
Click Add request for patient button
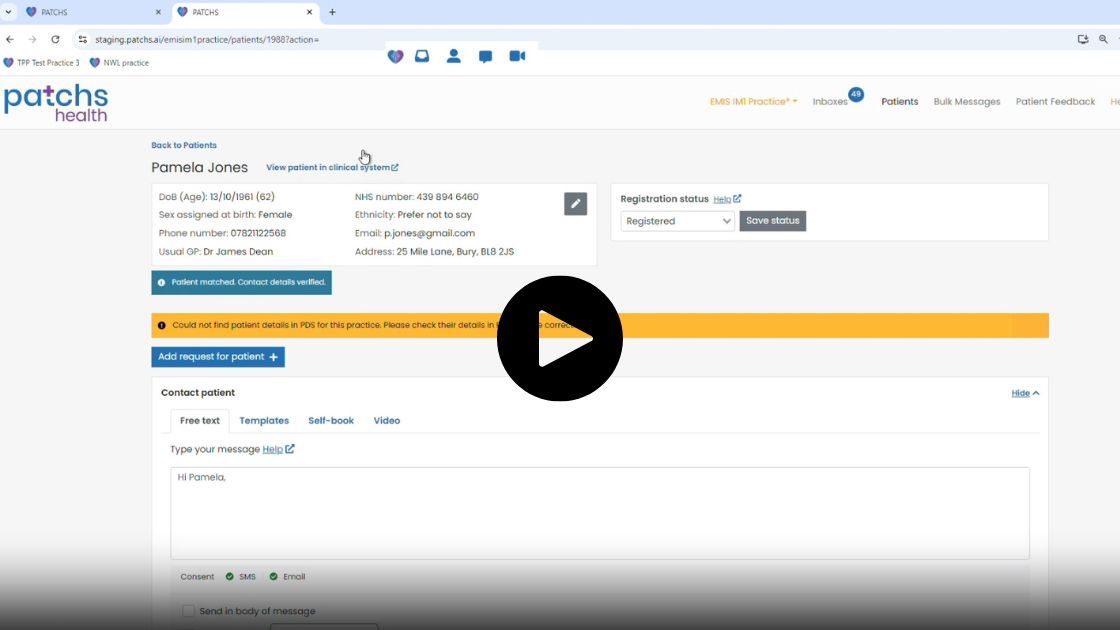pyautogui.click(x=218, y=356)
